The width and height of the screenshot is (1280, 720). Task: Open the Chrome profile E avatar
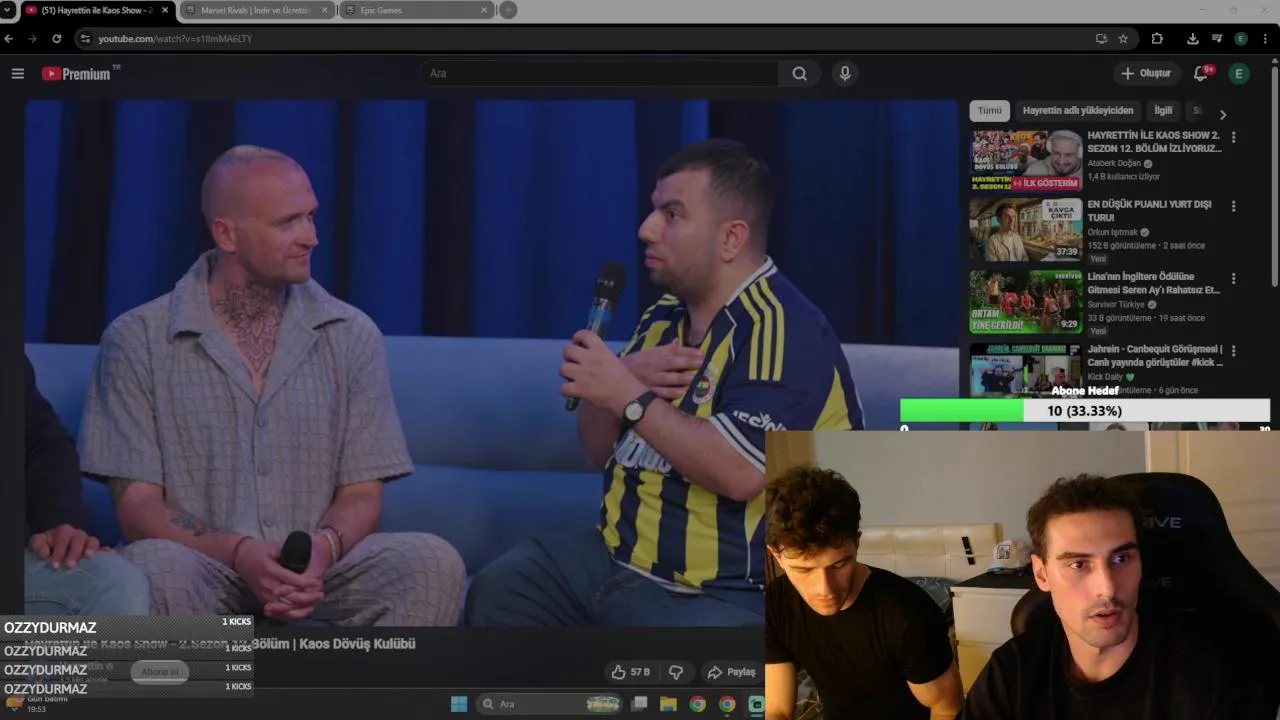pyautogui.click(x=1241, y=38)
